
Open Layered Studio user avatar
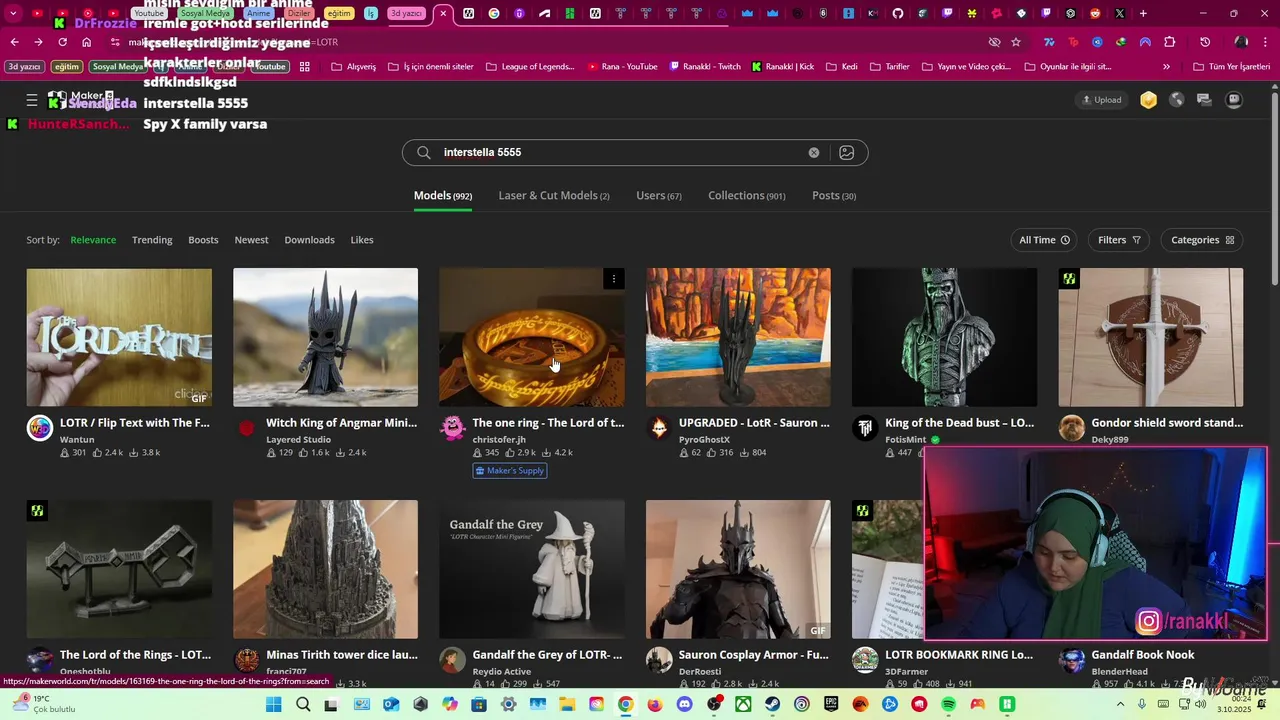tap(246, 429)
